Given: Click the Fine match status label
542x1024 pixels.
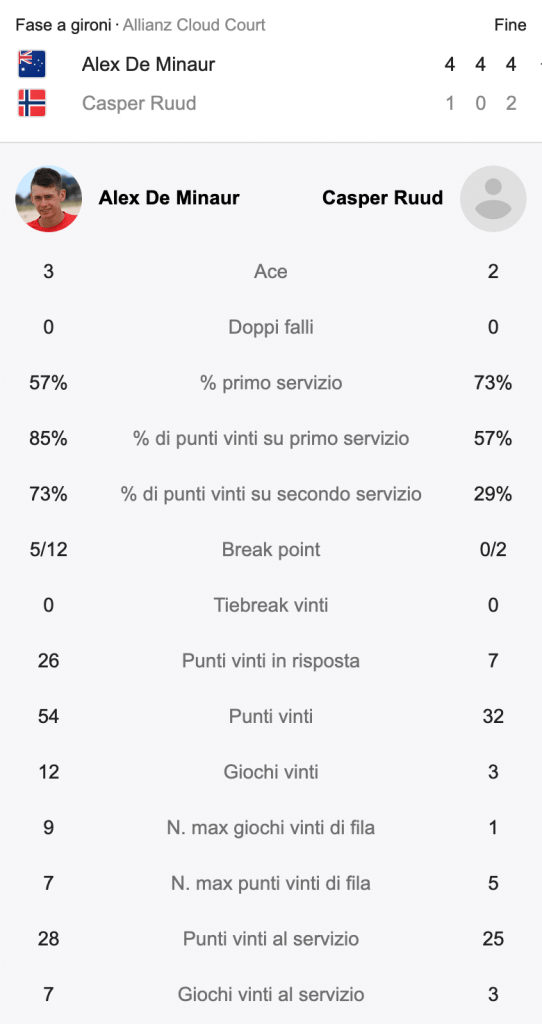Looking at the screenshot, I should [510, 25].
